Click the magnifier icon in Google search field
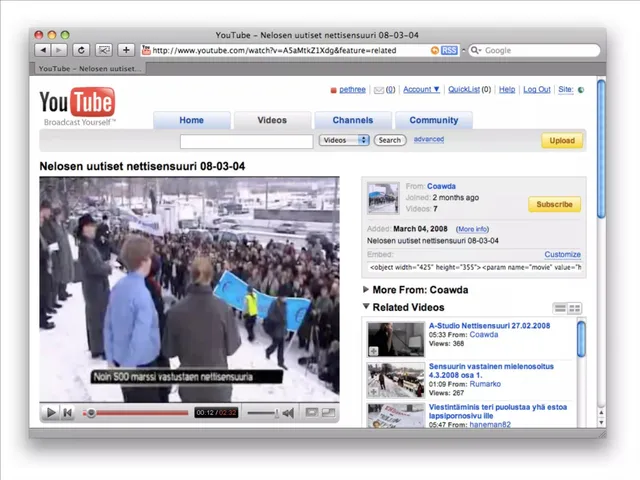Image resolution: width=640 pixels, height=480 pixels. coord(475,50)
